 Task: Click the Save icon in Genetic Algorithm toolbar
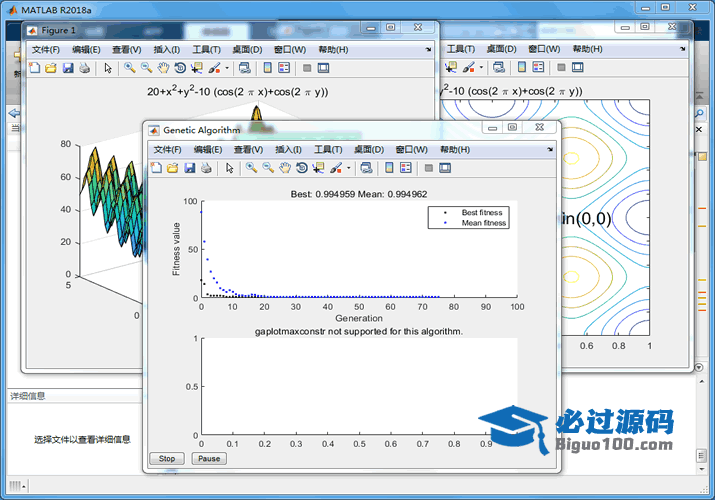tap(189, 168)
